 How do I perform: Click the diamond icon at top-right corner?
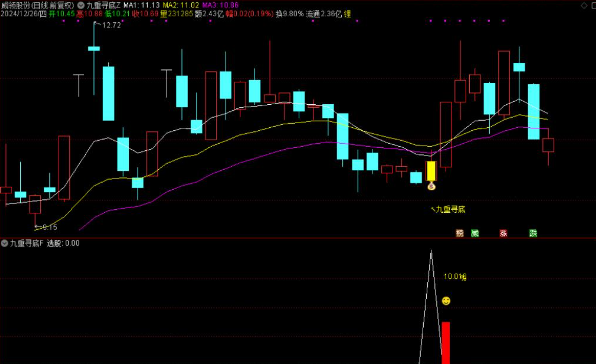pyautogui.click(x=584, y=5)
